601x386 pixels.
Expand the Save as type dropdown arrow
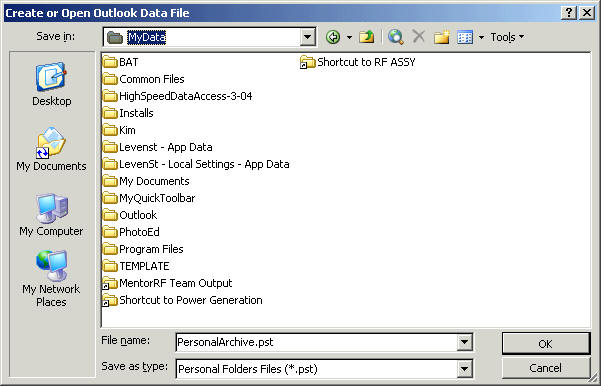pyautogui.click(x=464, y=369)
